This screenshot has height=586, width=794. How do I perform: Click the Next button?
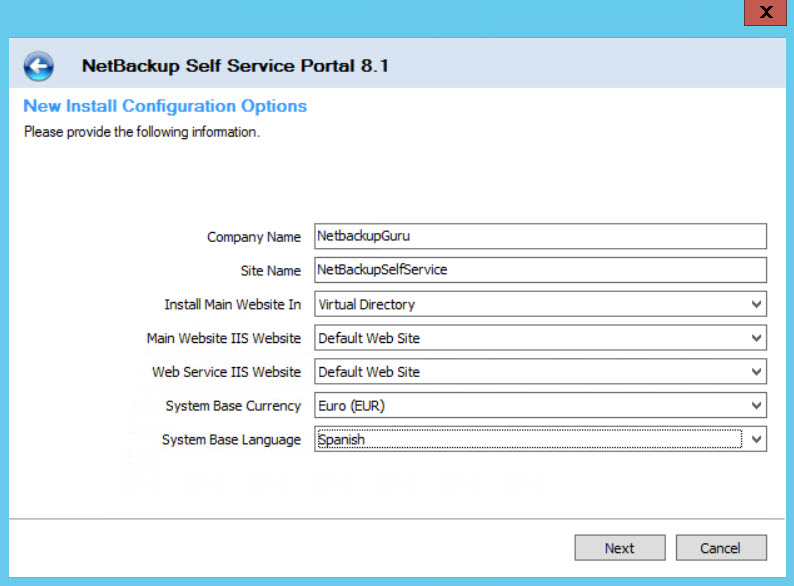pos(620,548)
